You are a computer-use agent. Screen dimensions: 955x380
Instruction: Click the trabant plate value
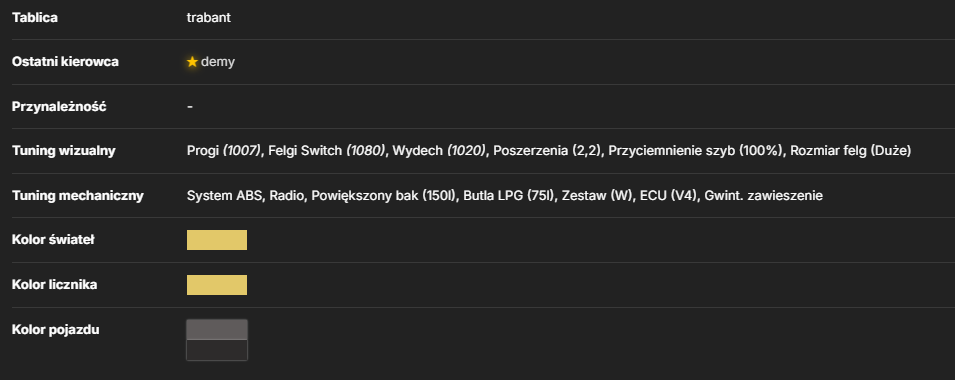click(x=209, y=18)
